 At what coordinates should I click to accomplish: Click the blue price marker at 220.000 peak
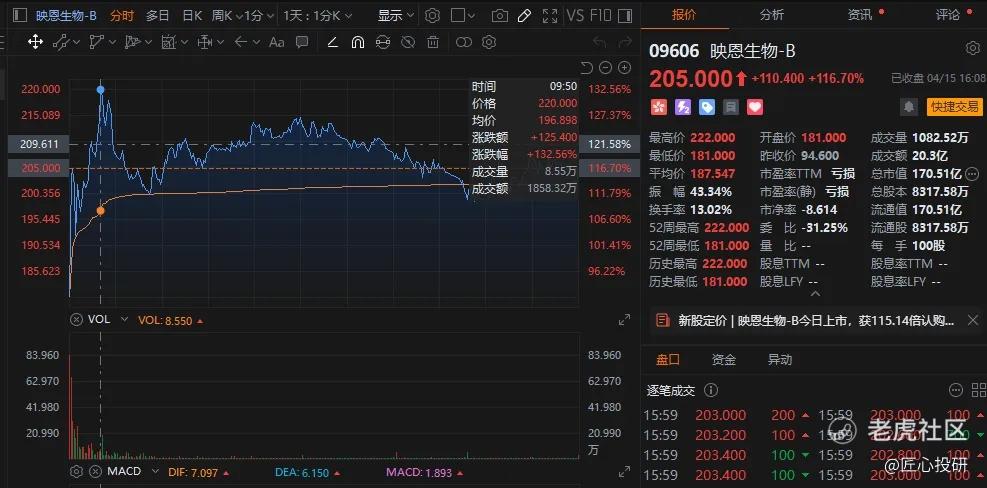(x=101, y=89)
